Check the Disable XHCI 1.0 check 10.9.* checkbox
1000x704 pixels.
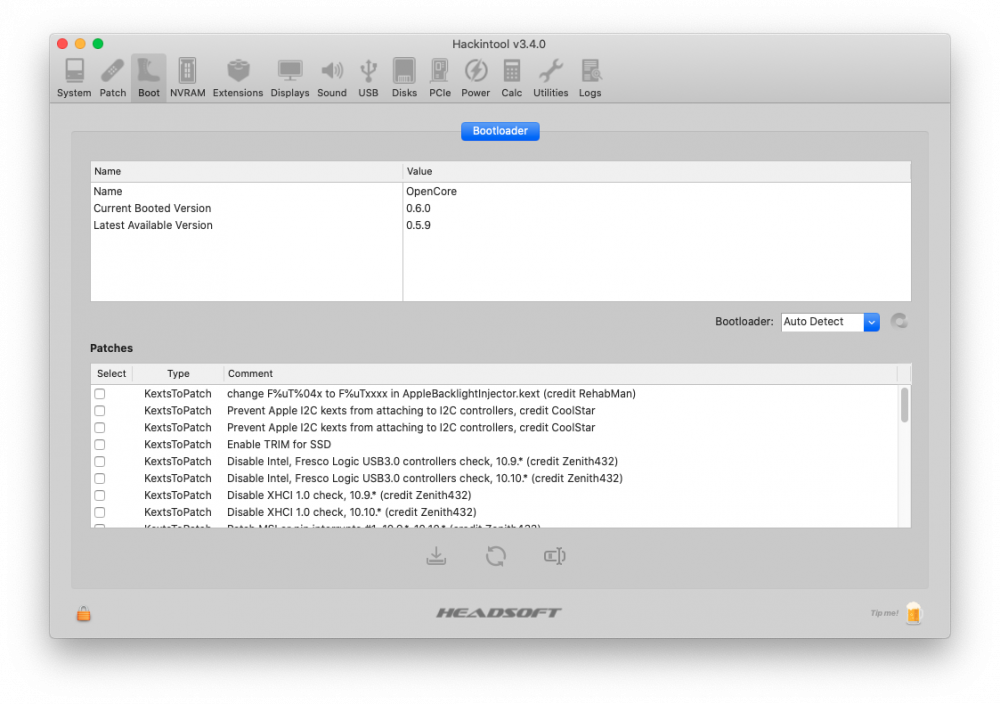tap(99, 495)
